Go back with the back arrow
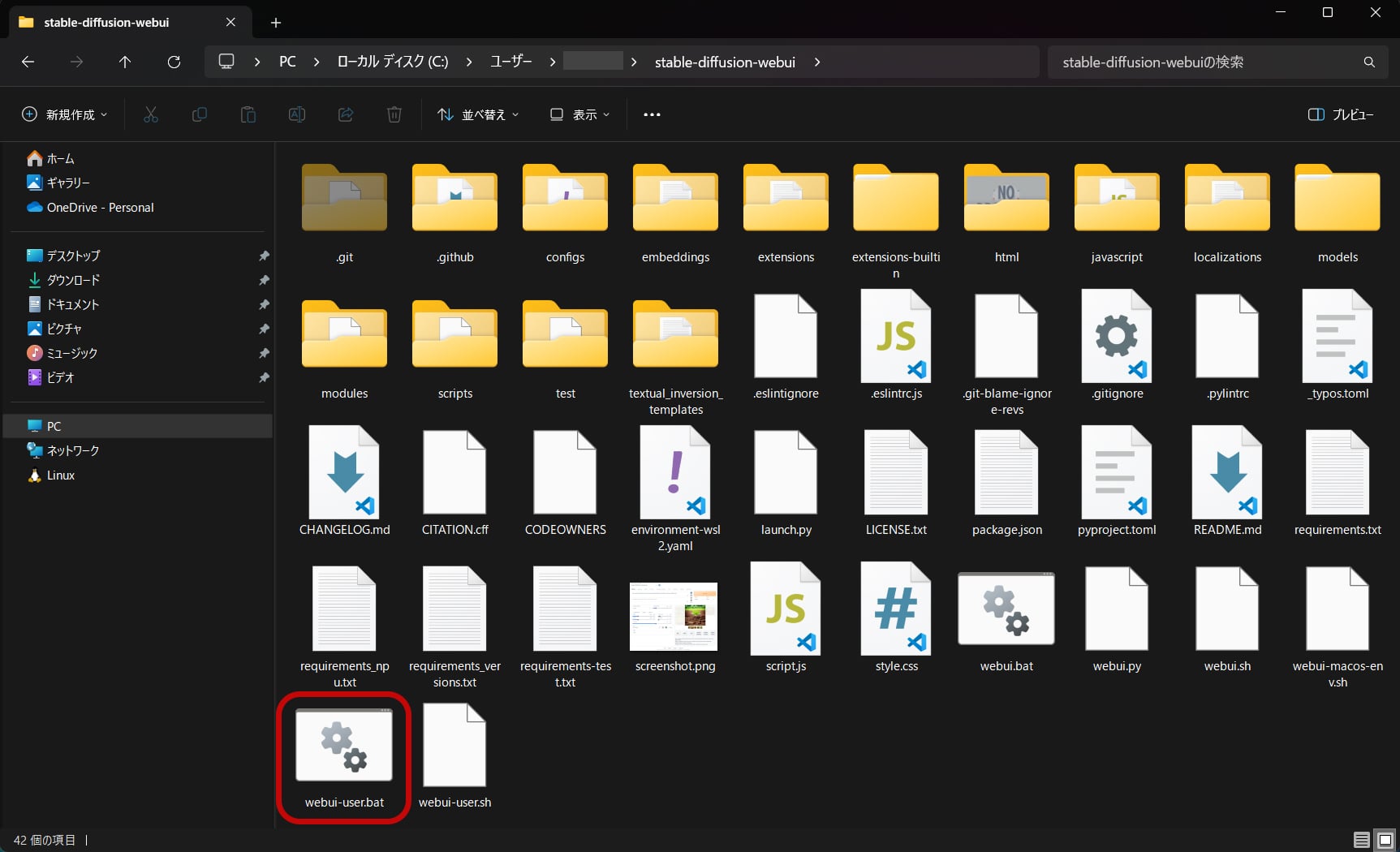 point(28,62)
